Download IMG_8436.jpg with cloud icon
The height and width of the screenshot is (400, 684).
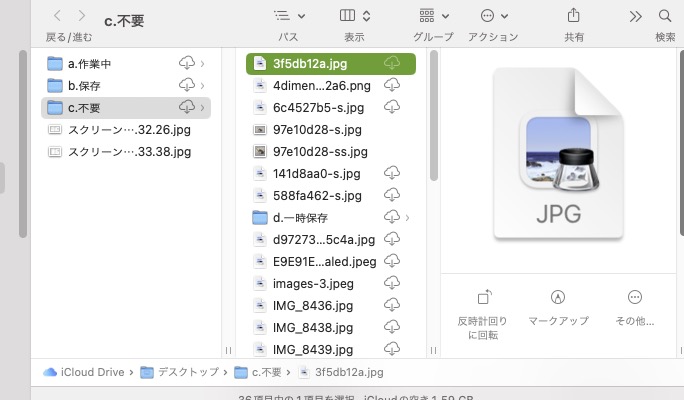(x=392, y=305)
